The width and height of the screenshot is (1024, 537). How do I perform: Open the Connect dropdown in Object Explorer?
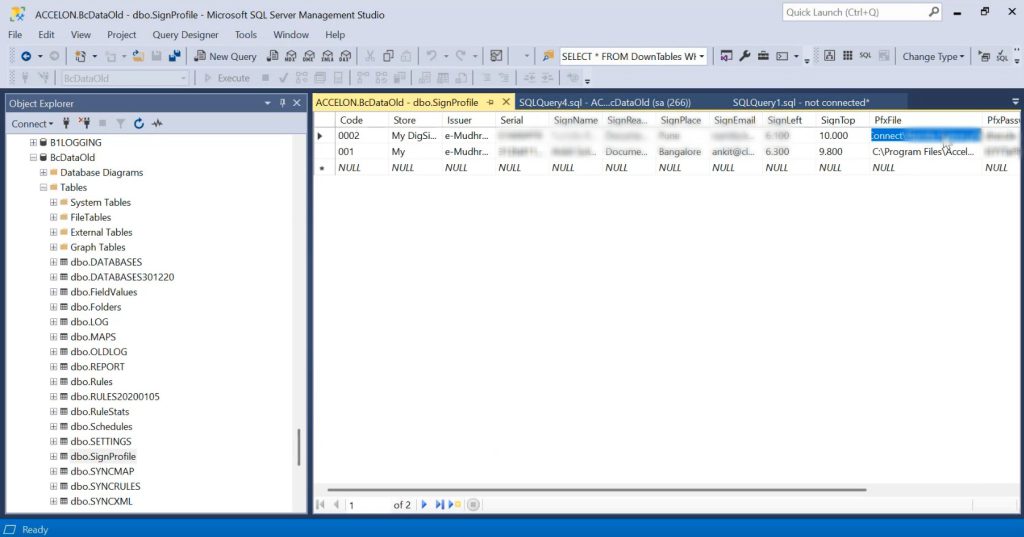click(32, 123)
